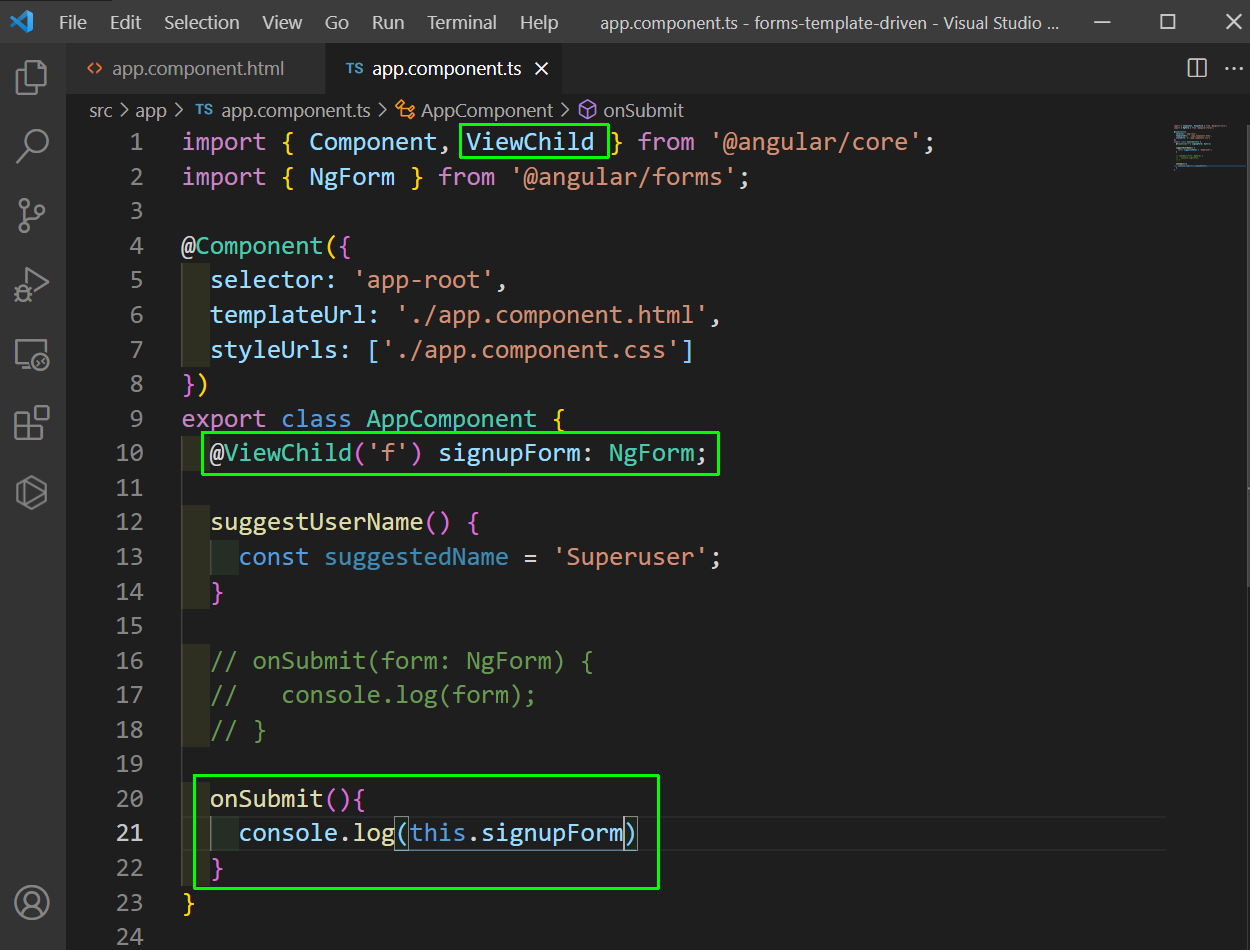The image size is (1250, 950).
Task: Click 'signupForm' property on line 10
Action: coord(509,453)
